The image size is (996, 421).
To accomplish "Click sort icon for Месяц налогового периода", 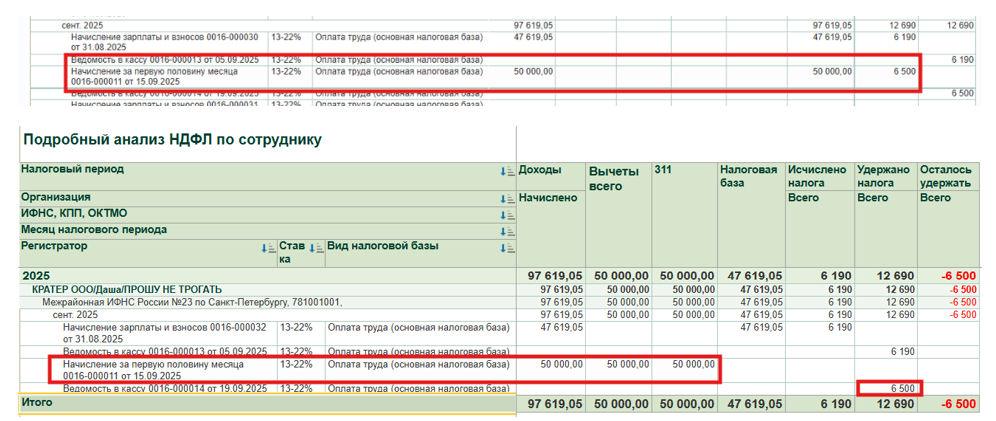I will [x=507, y=231].
